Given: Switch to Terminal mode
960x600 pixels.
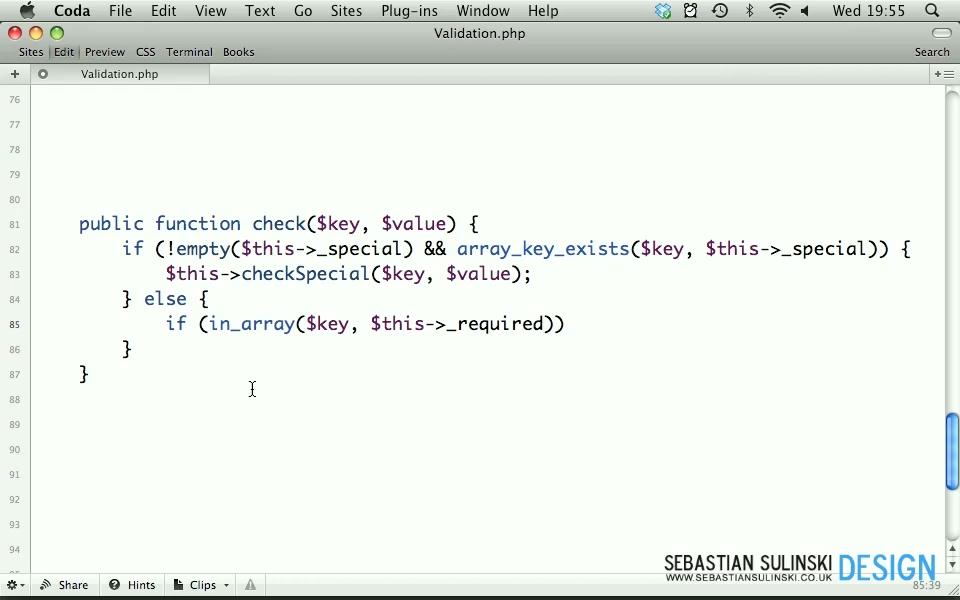Looking at the screenshot, I should click(x=189, y=52).
